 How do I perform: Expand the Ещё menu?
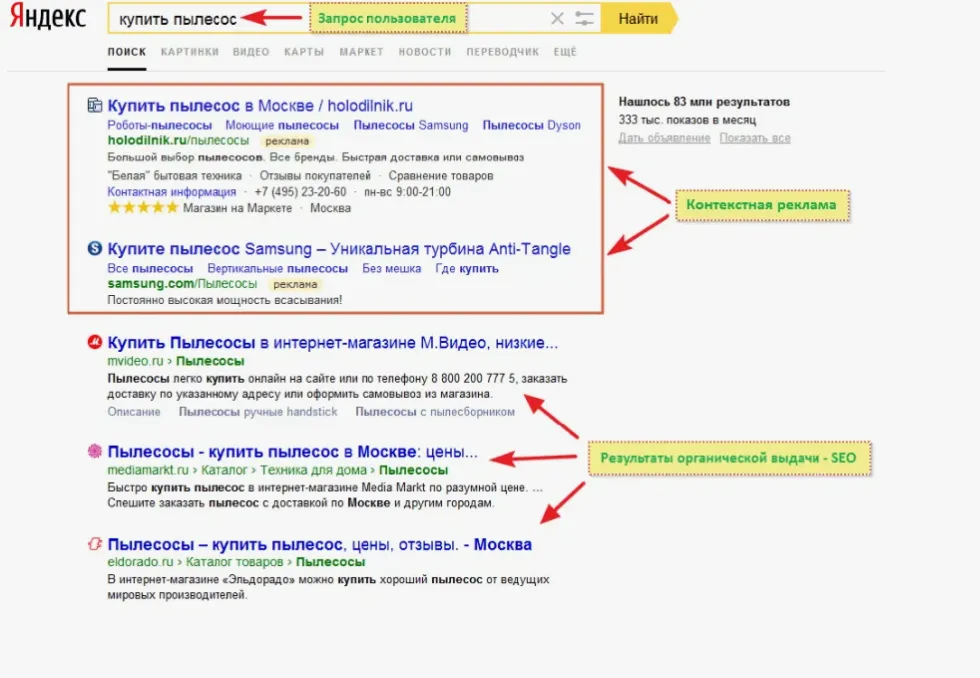click(564, 52)
